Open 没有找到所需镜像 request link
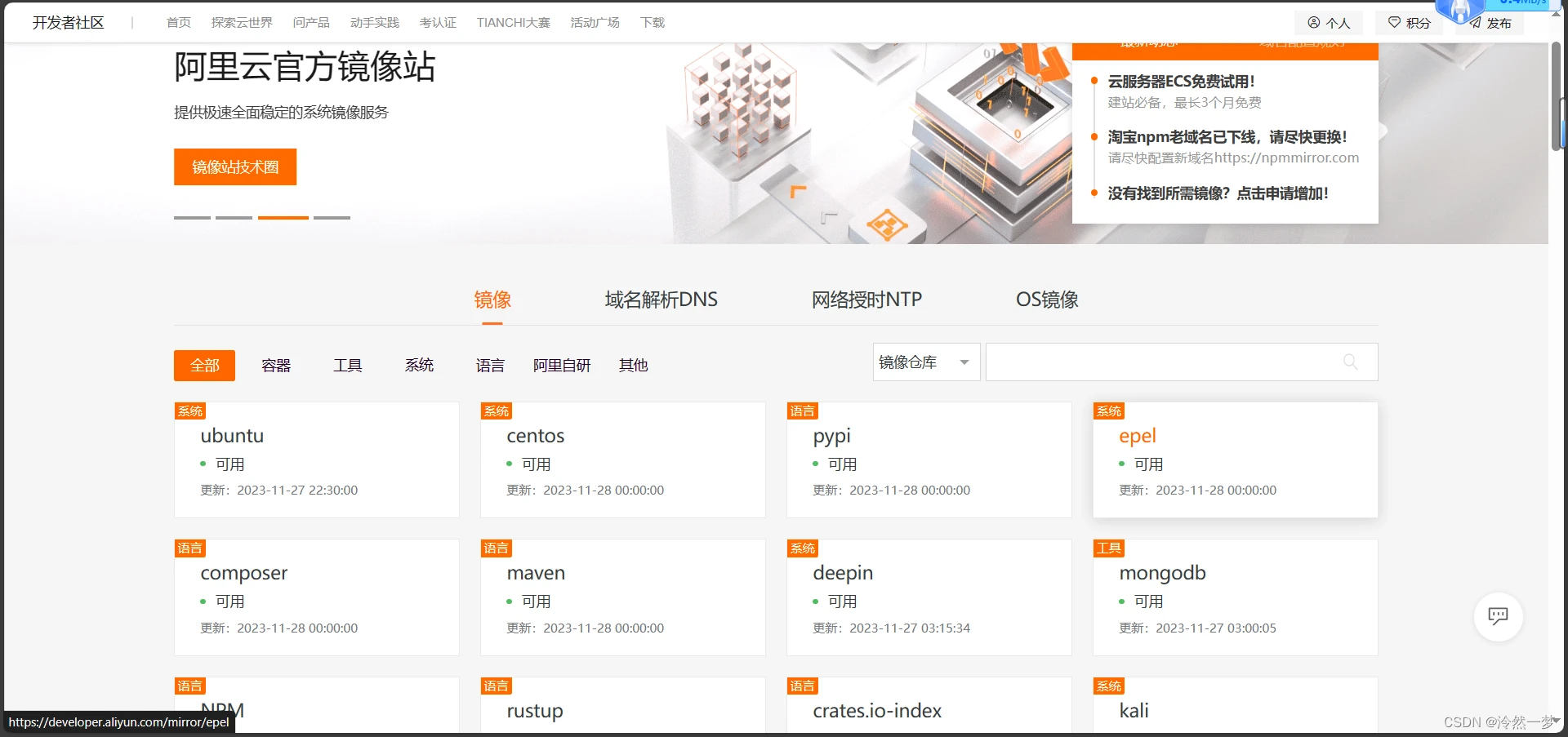 pos(1218,193)
